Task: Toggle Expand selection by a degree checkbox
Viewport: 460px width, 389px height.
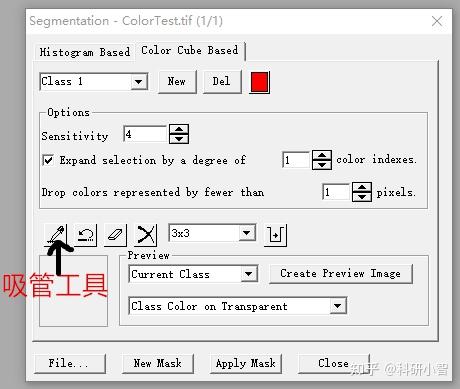Action: (48, 160)
